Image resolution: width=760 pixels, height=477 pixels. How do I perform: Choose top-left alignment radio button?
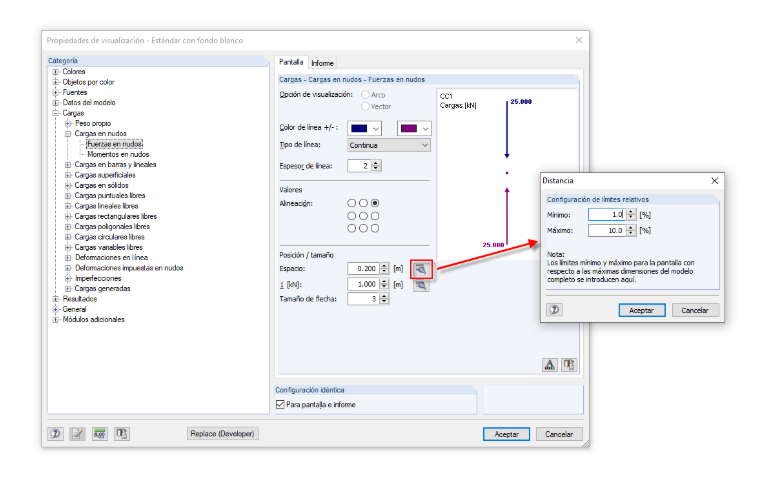(351, 203)
